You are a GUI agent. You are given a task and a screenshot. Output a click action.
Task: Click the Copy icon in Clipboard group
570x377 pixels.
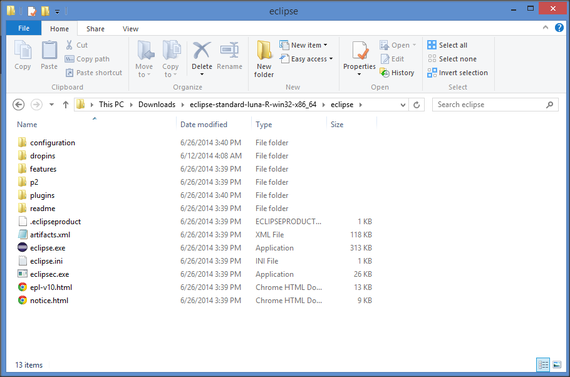[x=23, y=50]
